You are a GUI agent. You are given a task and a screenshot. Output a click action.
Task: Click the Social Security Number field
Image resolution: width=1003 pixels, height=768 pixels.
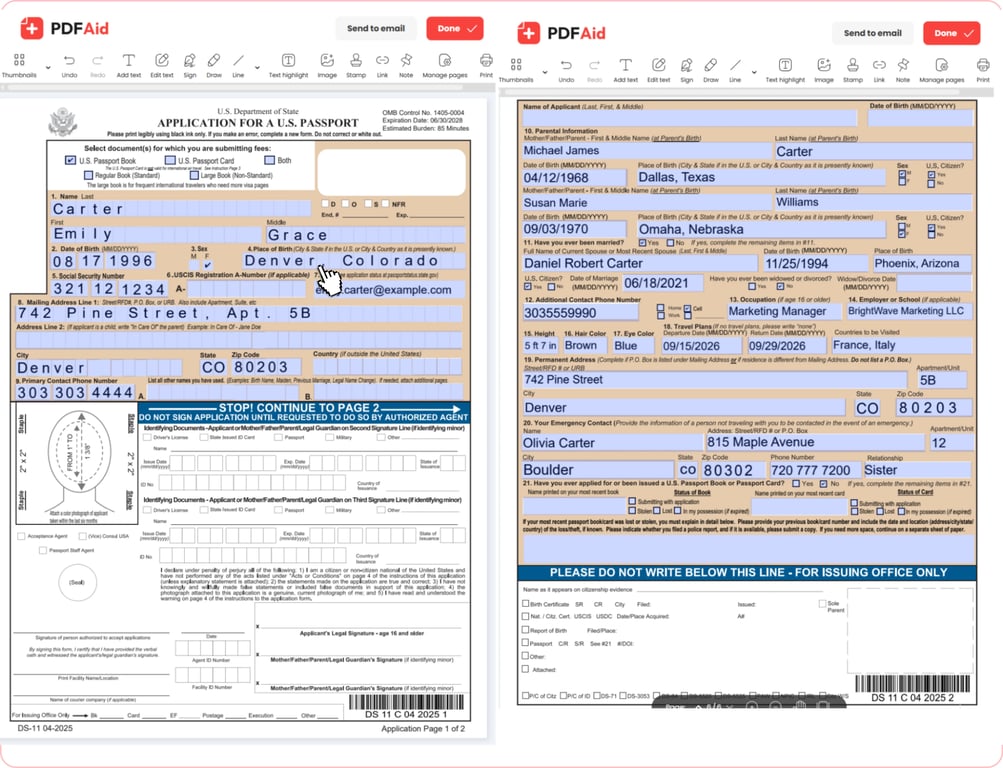[109, 289]
